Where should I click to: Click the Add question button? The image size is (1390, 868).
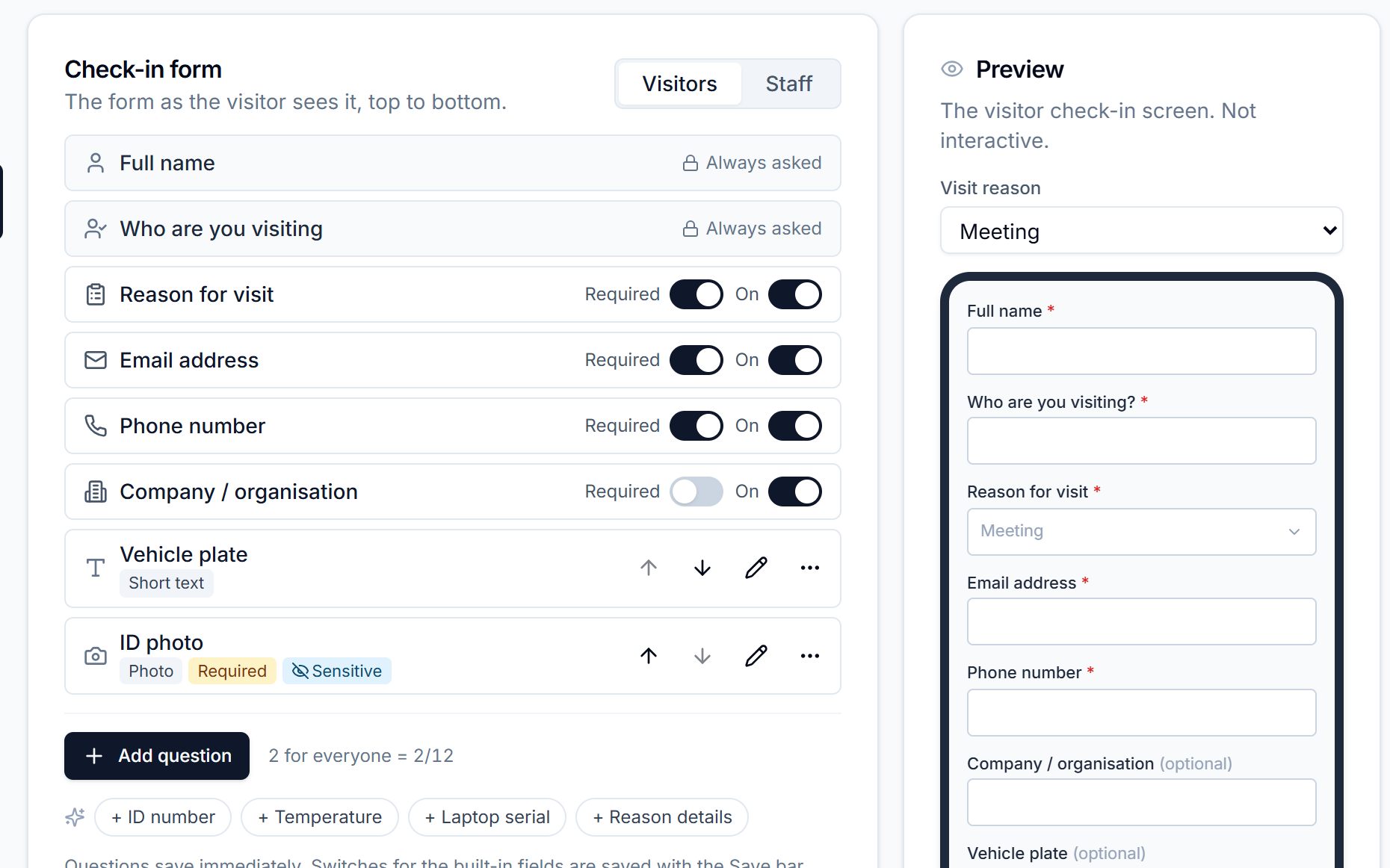click(x=157, y=756)
